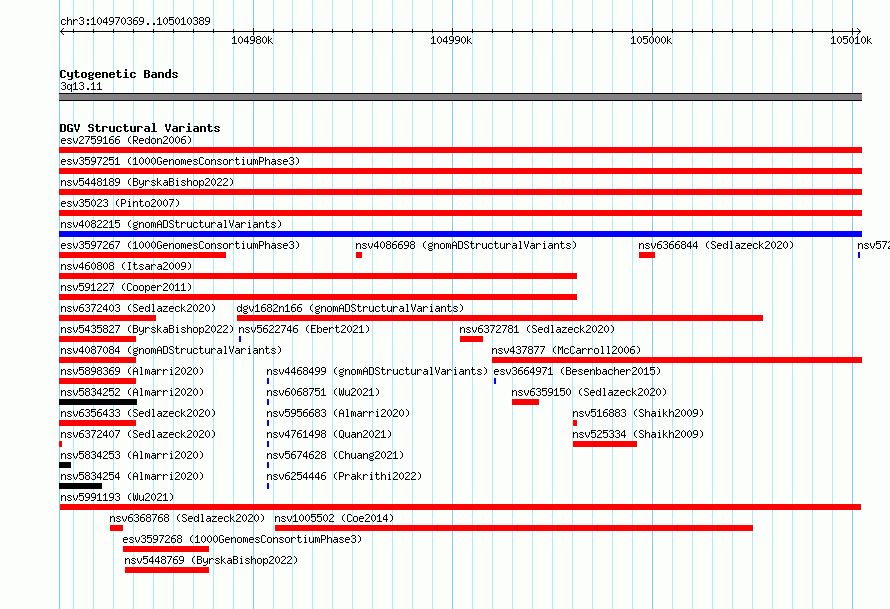
Task: Click the chr3:104970369..105010389 coordinate text
Action: (x=135, y=21)
